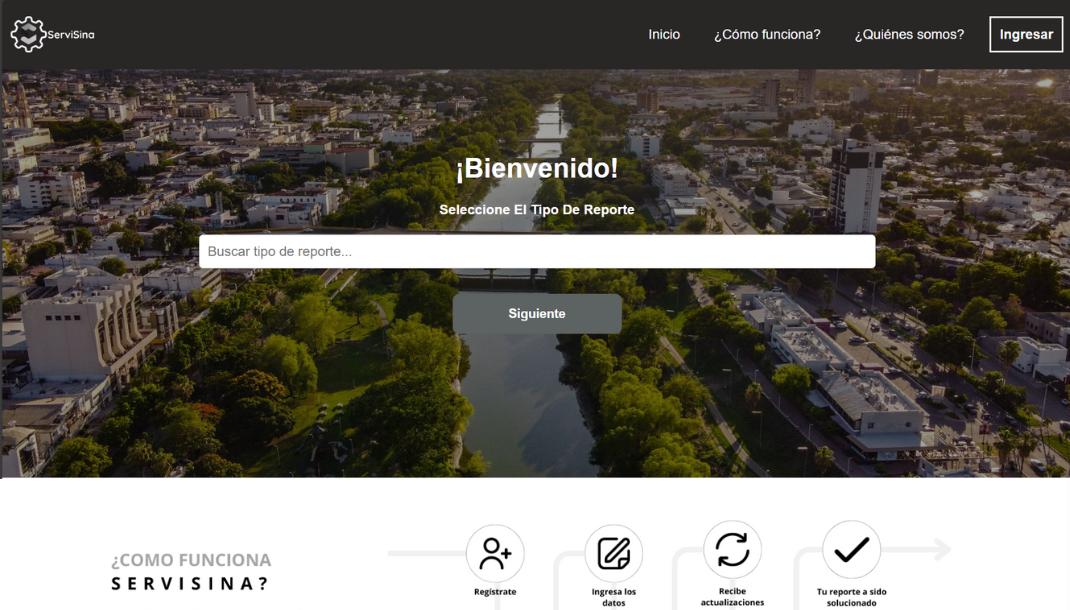Click the ¿COMO FUNCIONA SERVISINA? heading

coord(190,572)
